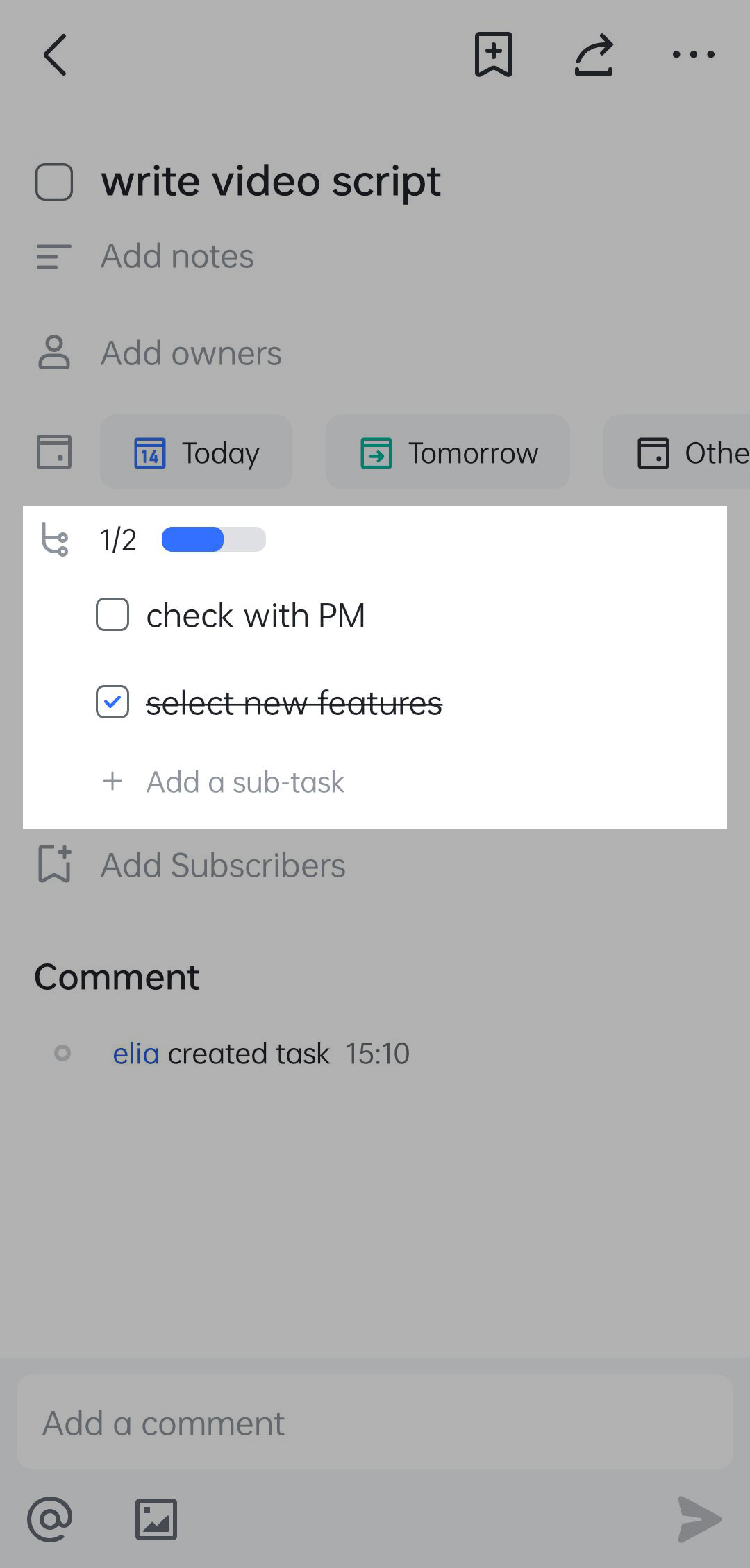
Task: Tap the send comment arrow icon
Action: [699, 1519]
